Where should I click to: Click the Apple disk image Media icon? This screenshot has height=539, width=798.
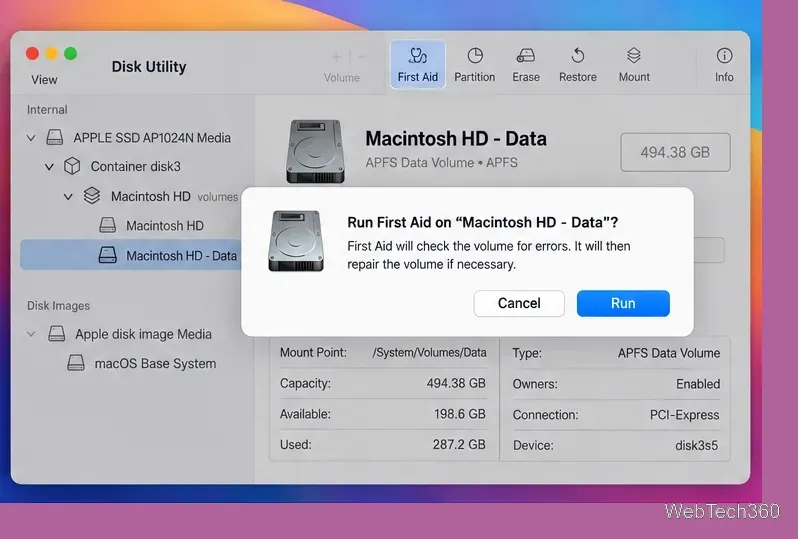coord(56,334)
